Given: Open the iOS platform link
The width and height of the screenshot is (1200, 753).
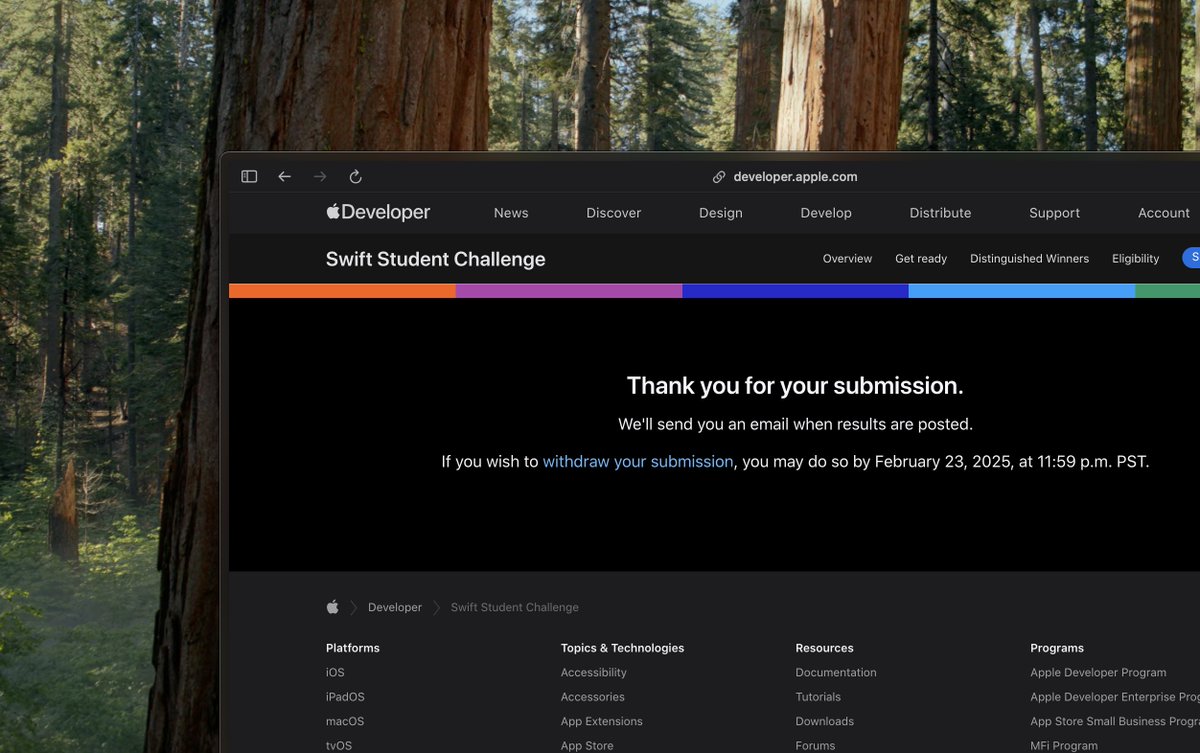Looking at the screenshot, I should click(x=335, y=673).
